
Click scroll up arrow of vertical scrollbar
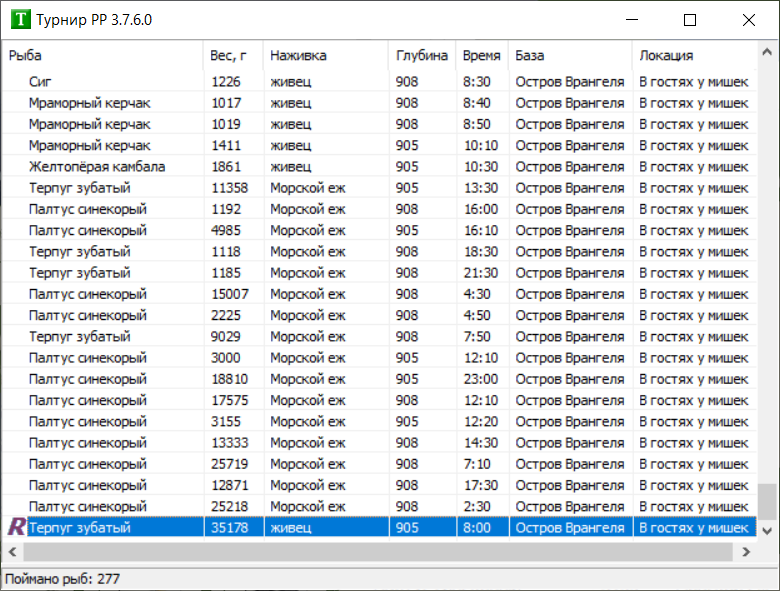coord(766,53)
